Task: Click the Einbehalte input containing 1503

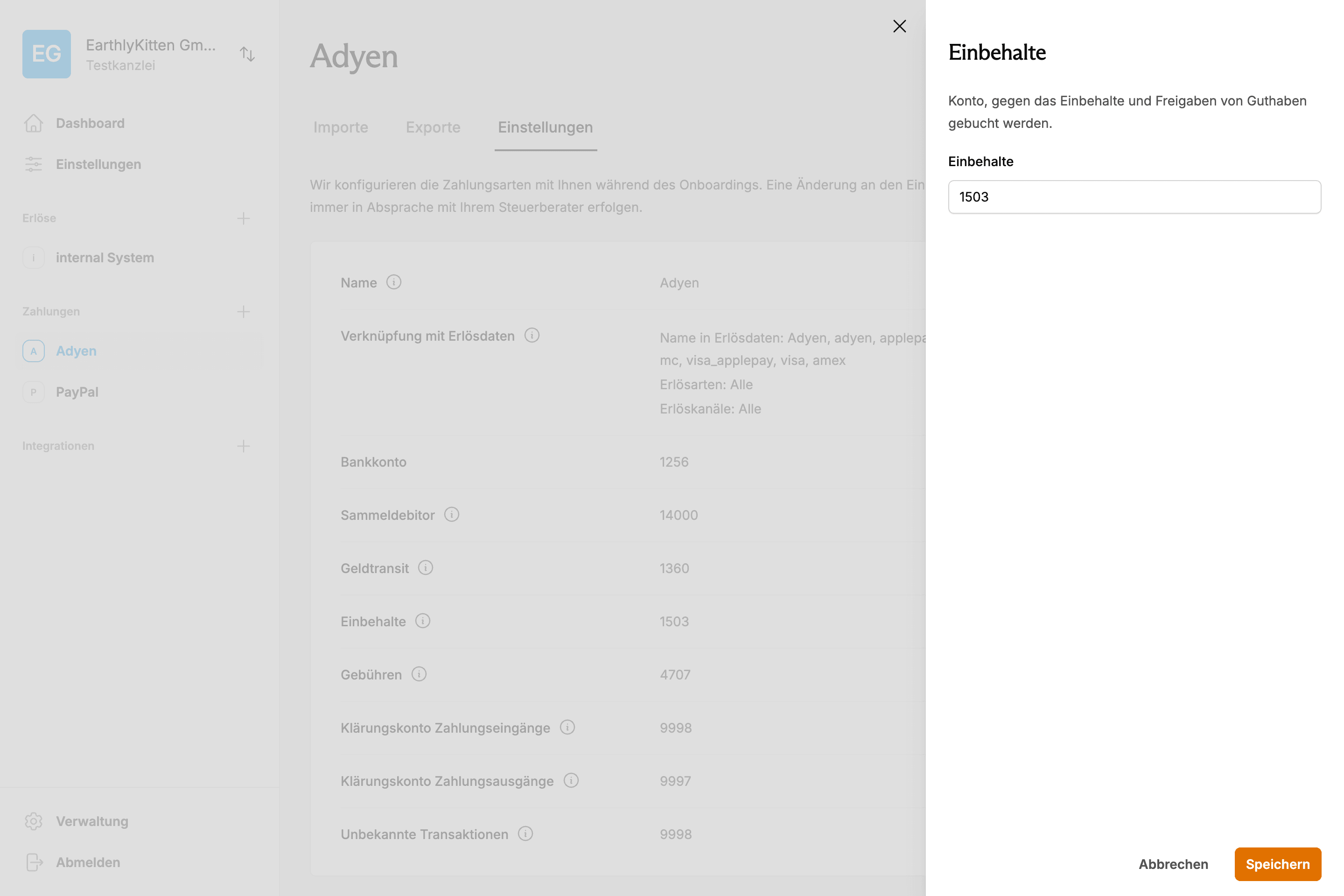Action: point(1134,197)
